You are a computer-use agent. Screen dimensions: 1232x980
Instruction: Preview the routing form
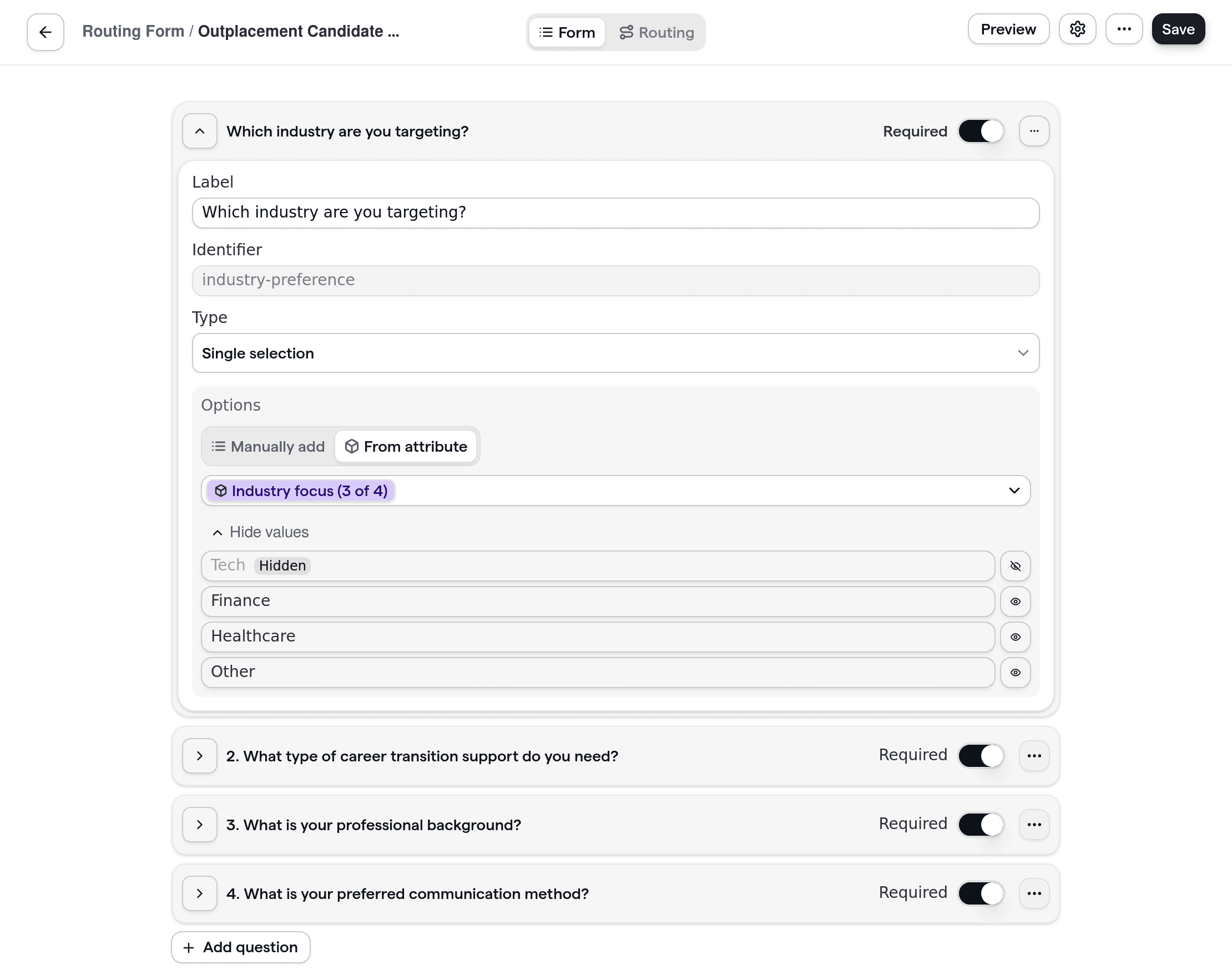1008,29
